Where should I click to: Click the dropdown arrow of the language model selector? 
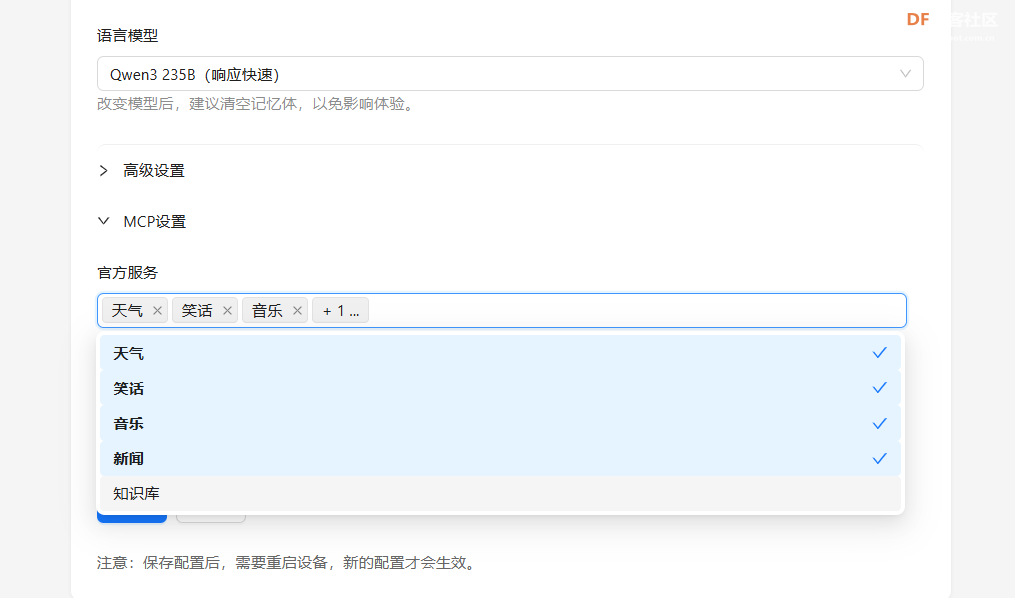(905, 73)
